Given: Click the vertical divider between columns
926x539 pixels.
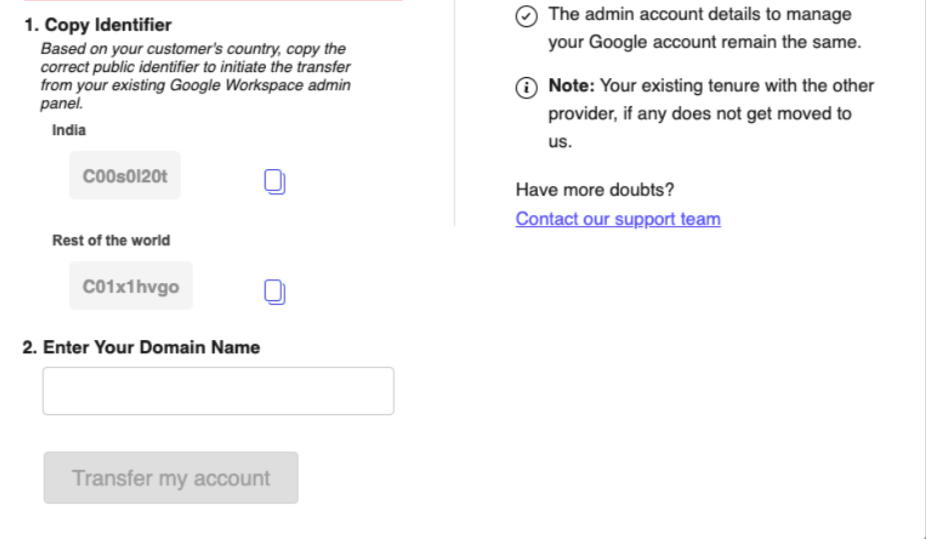Looking at the screenshot, I should click(455, 110).
